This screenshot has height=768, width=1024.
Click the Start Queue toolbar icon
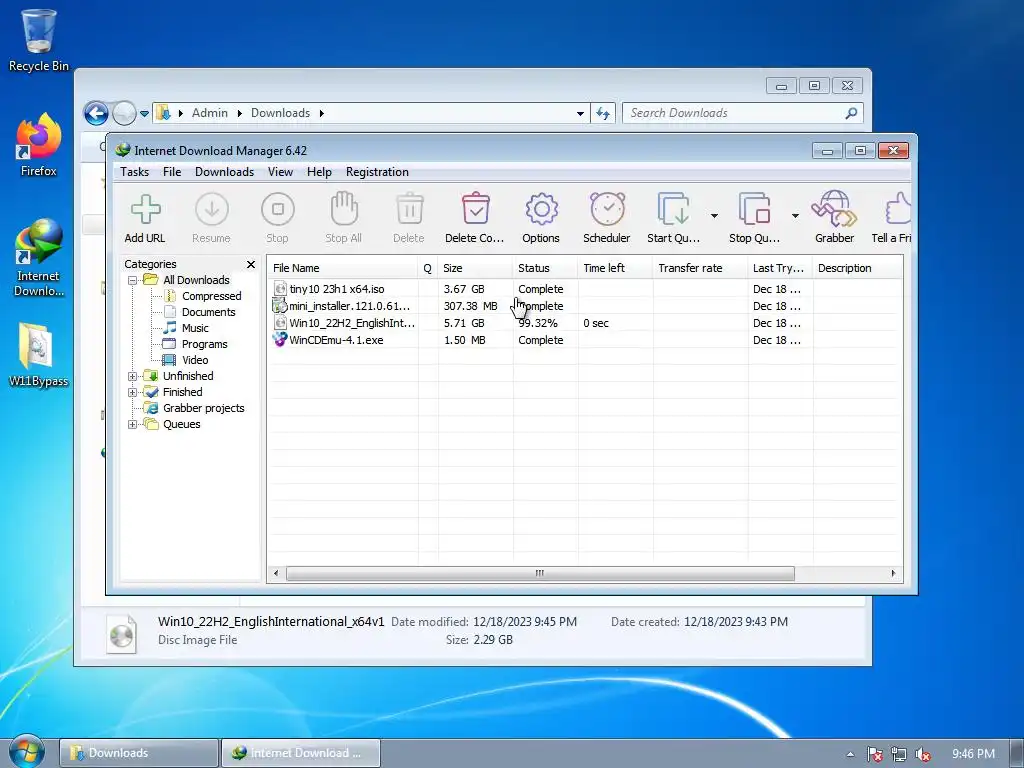[673, 210]
